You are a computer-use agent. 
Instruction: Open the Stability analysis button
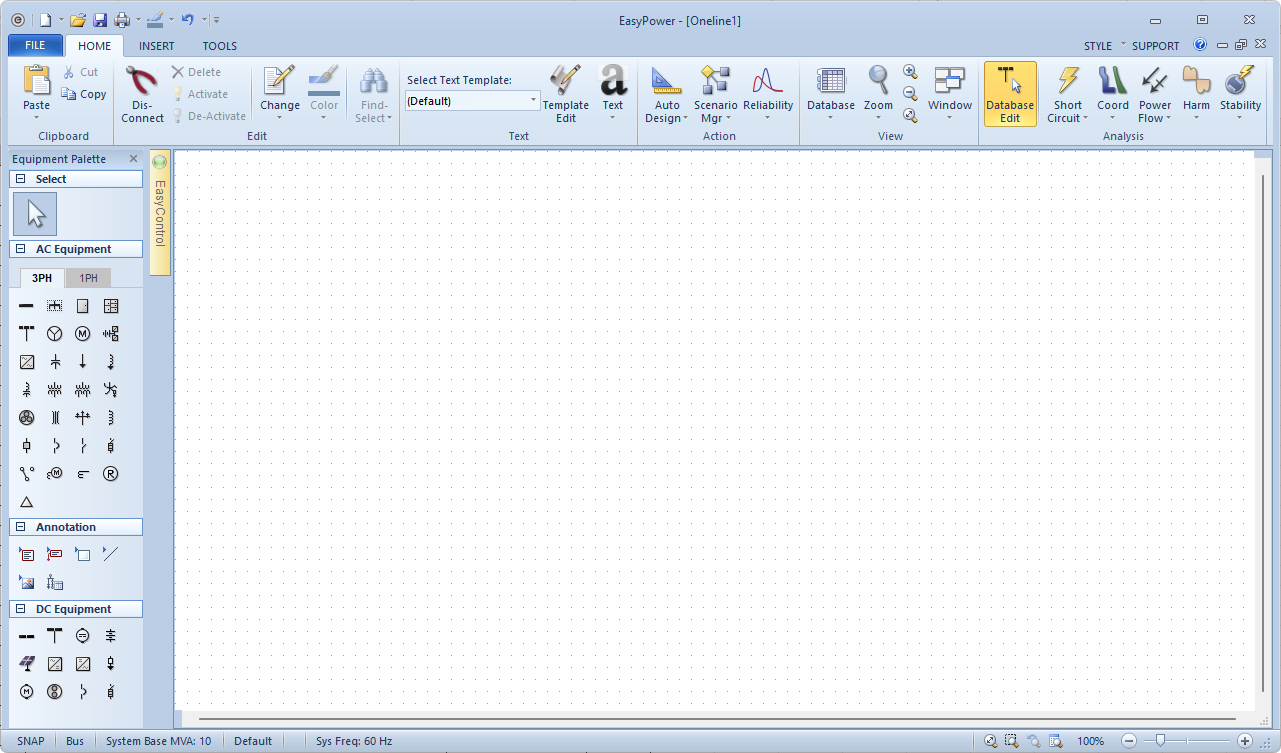click(1240, 94)
